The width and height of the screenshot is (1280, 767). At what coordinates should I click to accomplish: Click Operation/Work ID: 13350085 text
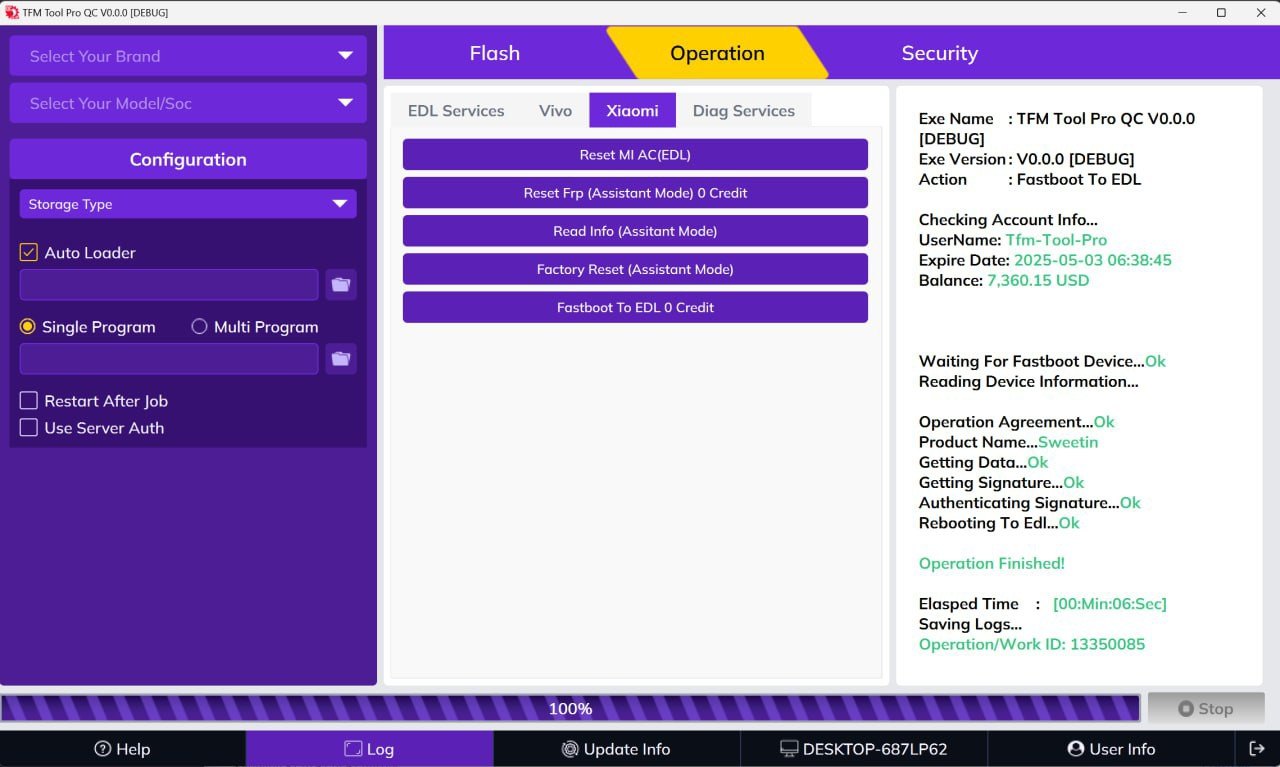pyautogui.click(x=1032, y=644)
